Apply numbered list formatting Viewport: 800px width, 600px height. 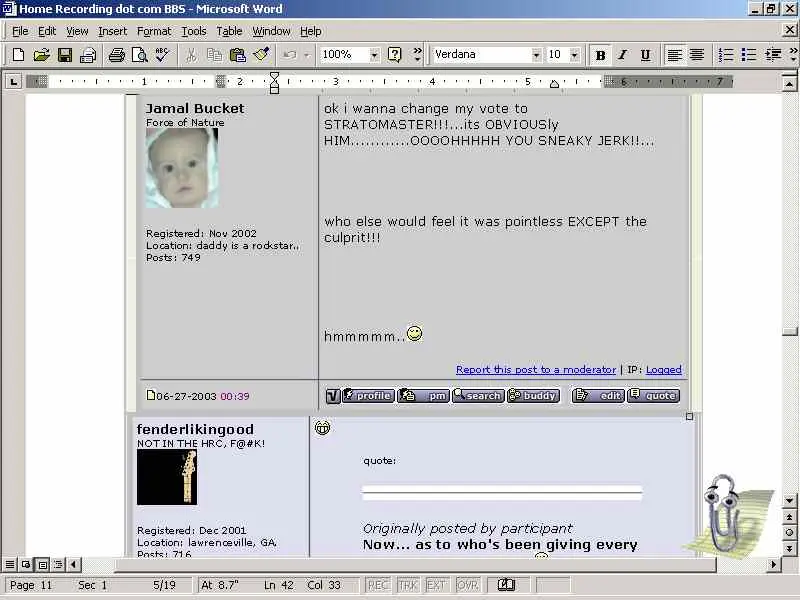[726, 55]
